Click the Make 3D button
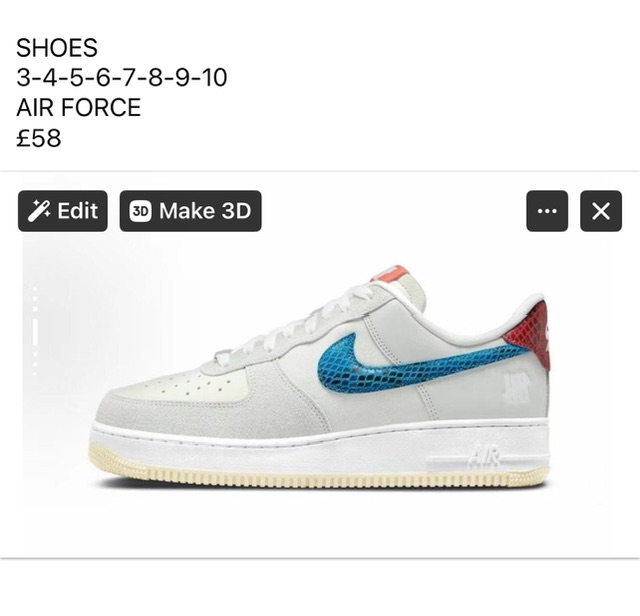 tap(191, 211)
